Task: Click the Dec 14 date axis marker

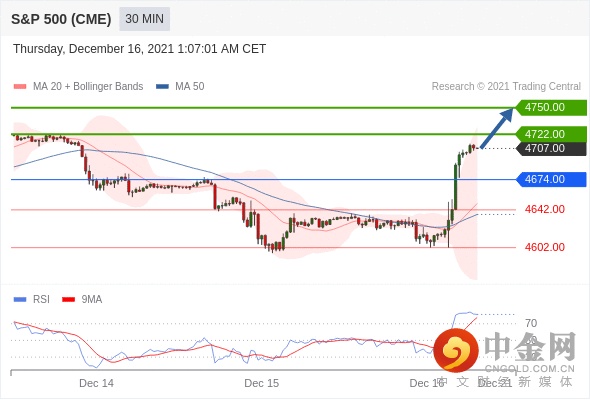Action: tap(96, 383)
